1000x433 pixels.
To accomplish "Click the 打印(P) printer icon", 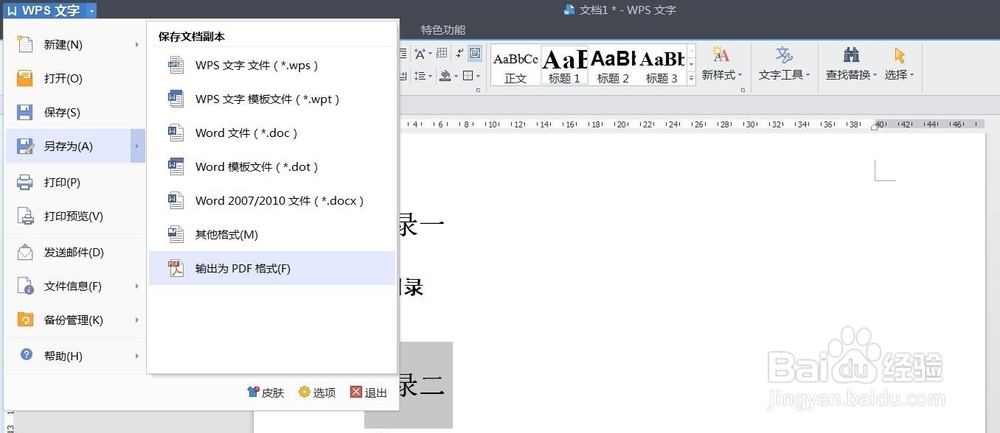I will point(24,182).
